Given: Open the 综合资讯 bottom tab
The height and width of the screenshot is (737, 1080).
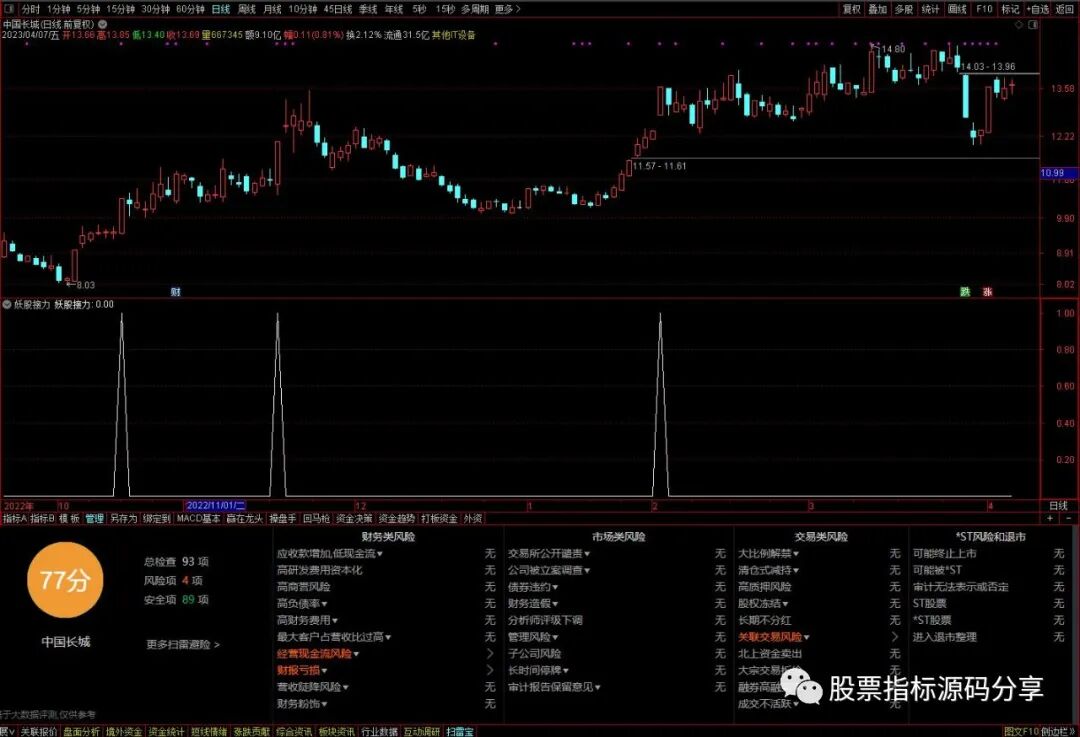Looking at the screenshot, I should (294, 731).
